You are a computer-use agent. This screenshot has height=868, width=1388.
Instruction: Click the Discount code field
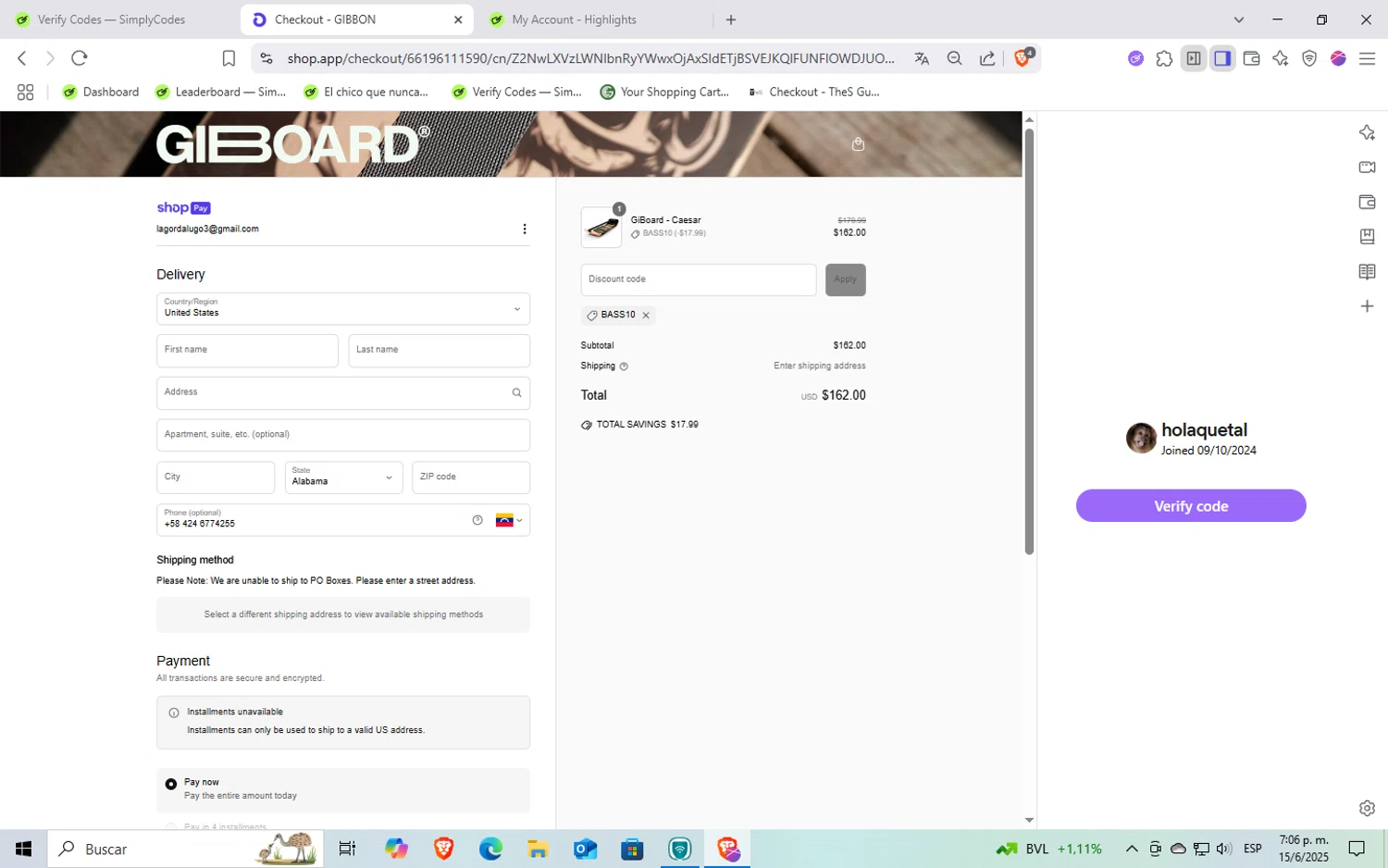[x=699, y=279]
